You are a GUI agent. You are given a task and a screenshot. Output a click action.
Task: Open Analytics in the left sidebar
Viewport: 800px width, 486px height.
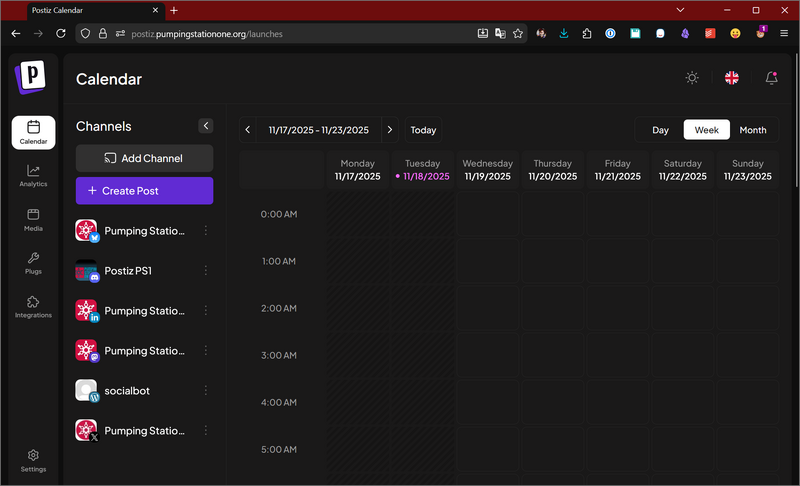pos(33,175)
